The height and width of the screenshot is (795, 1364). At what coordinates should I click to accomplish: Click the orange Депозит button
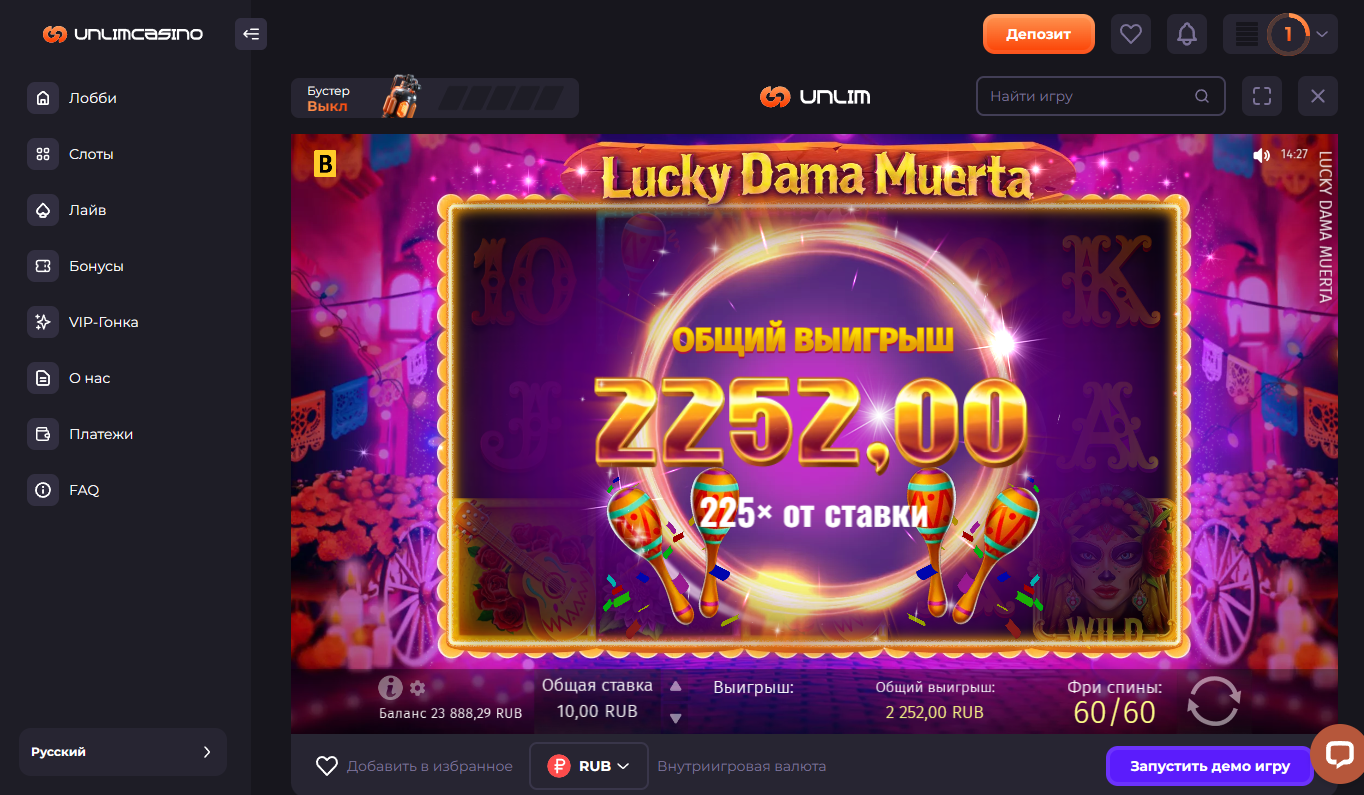click(x=1039, y=34)
